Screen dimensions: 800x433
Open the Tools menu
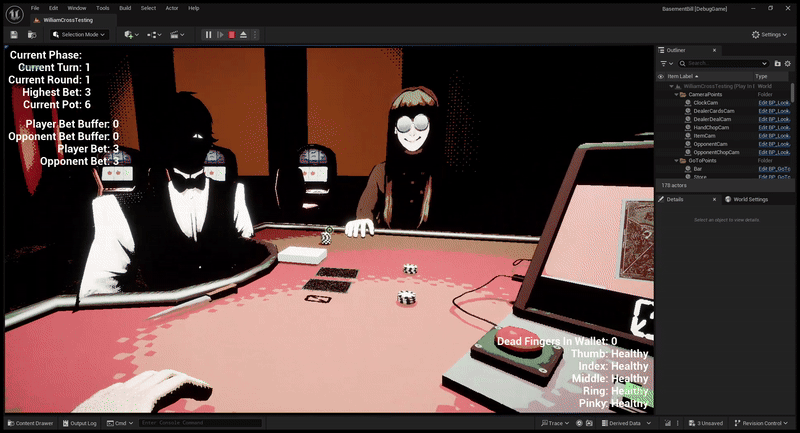coord(103,8)
